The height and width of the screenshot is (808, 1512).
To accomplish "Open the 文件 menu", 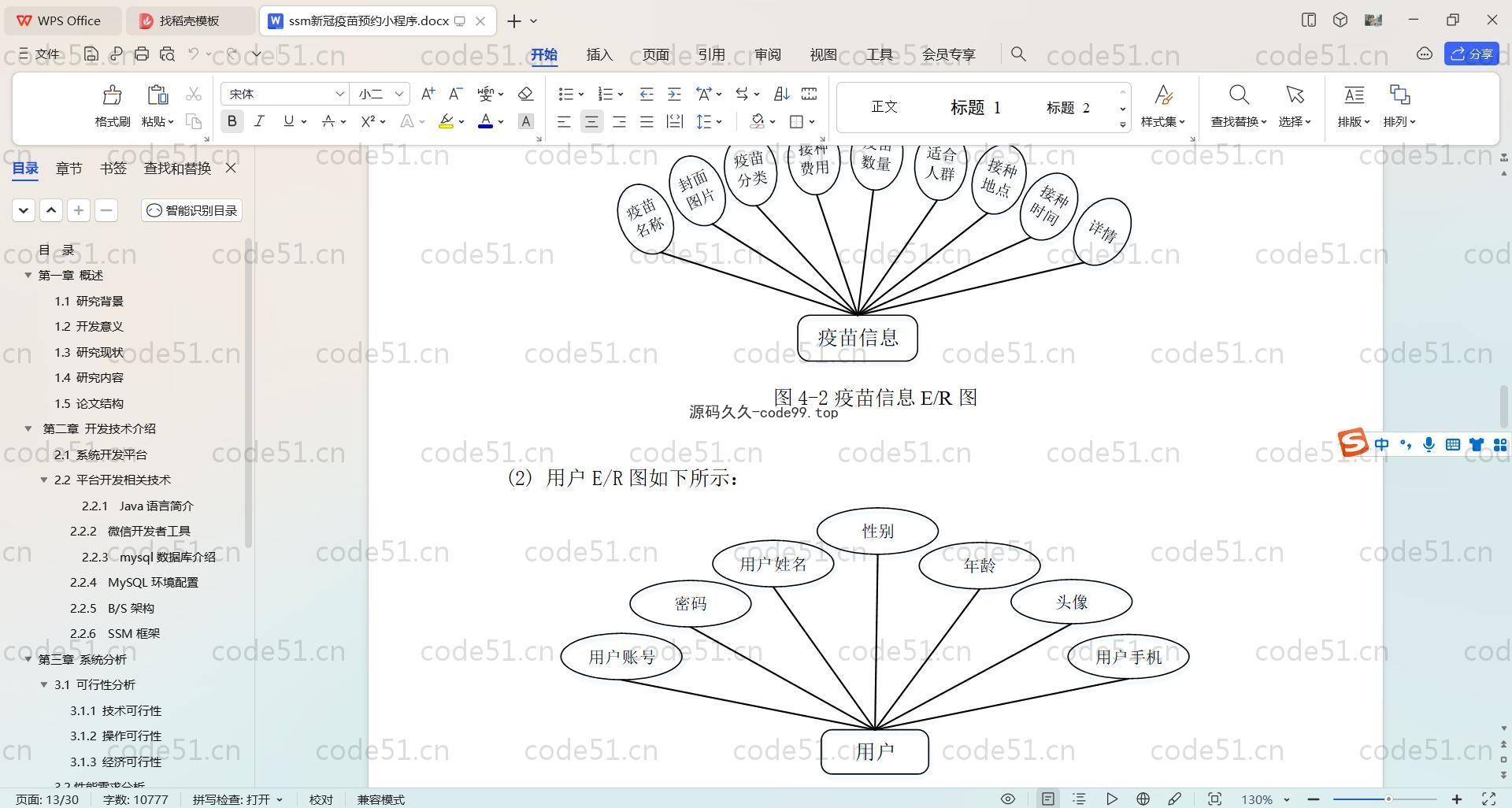I will click(39, 54).
